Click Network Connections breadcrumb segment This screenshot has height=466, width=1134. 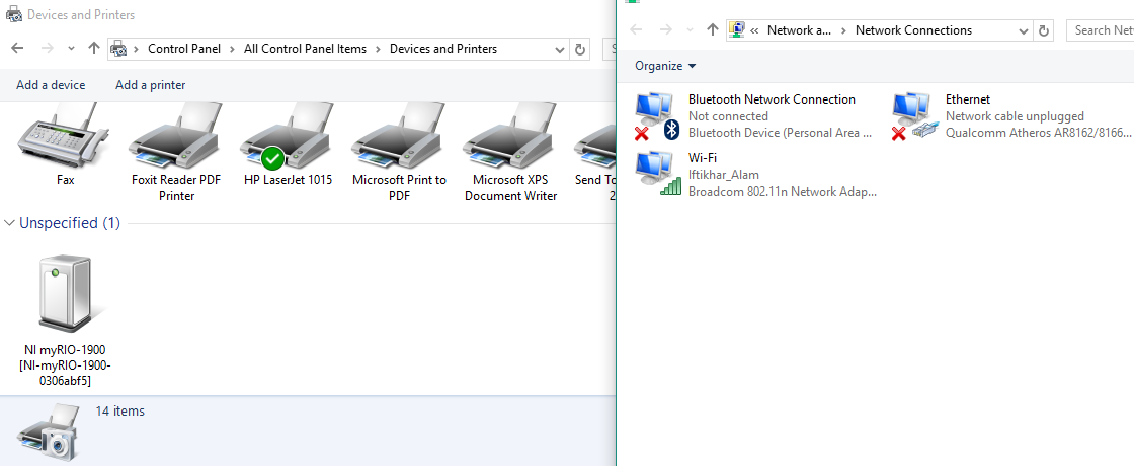tap(914, 30)
